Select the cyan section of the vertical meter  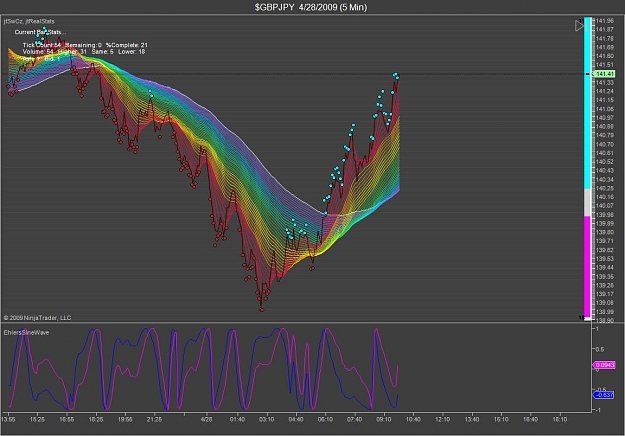click(588, 103)
